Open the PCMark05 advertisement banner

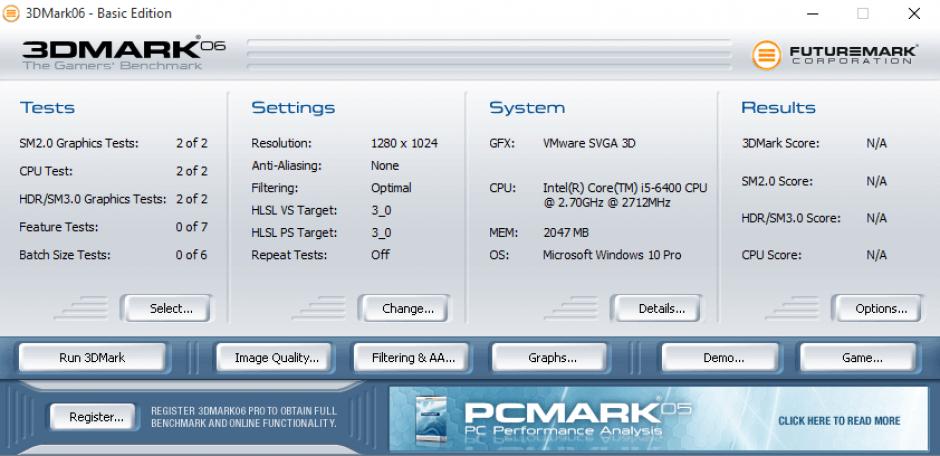658,418
